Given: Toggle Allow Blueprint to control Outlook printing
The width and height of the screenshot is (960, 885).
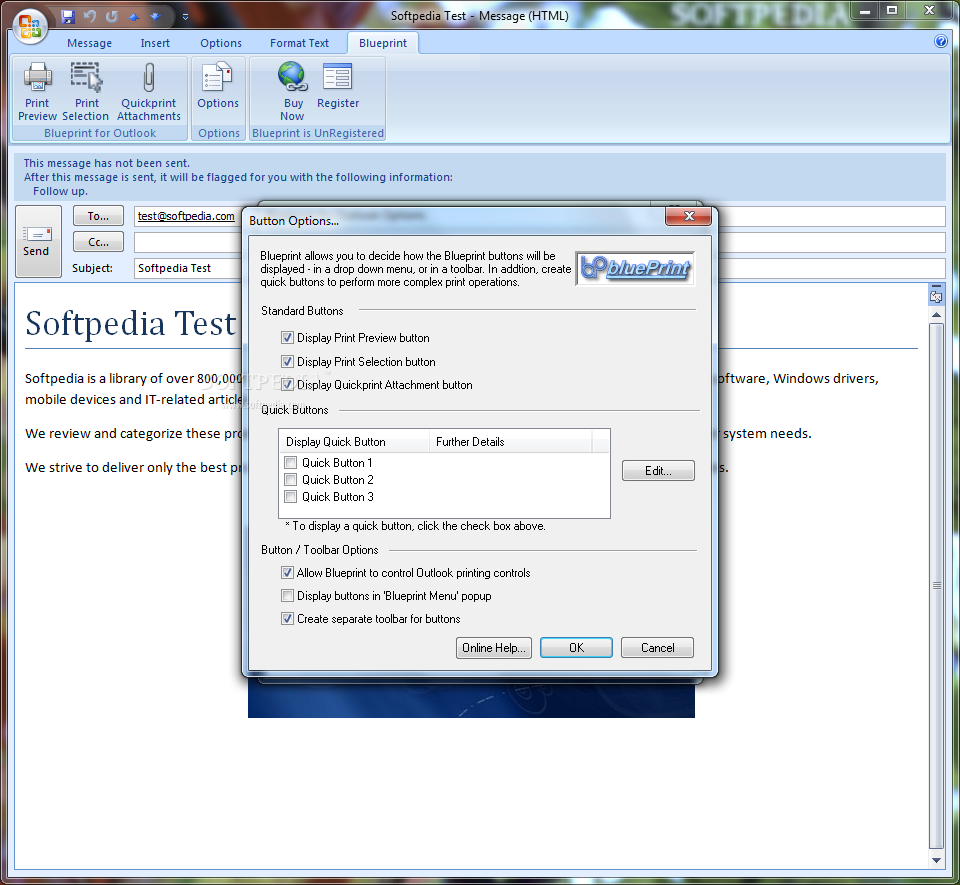Looking at the screenshot, I should [287, 572].
